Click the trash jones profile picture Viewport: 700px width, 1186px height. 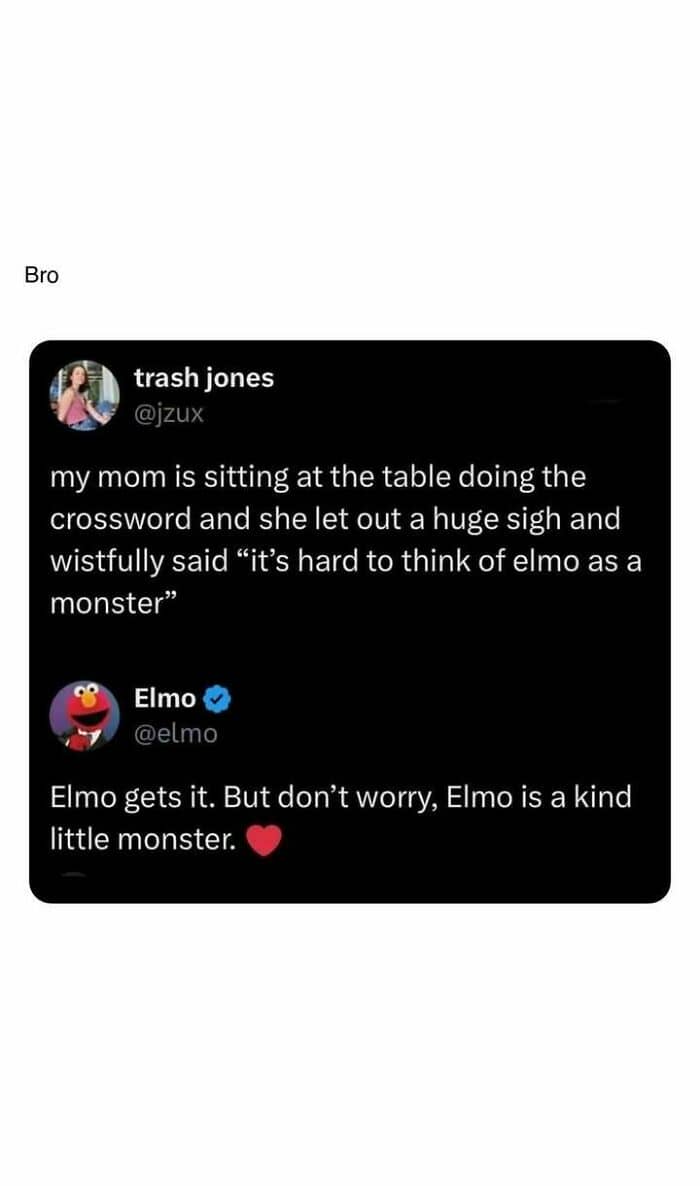[x=85, y=395]
